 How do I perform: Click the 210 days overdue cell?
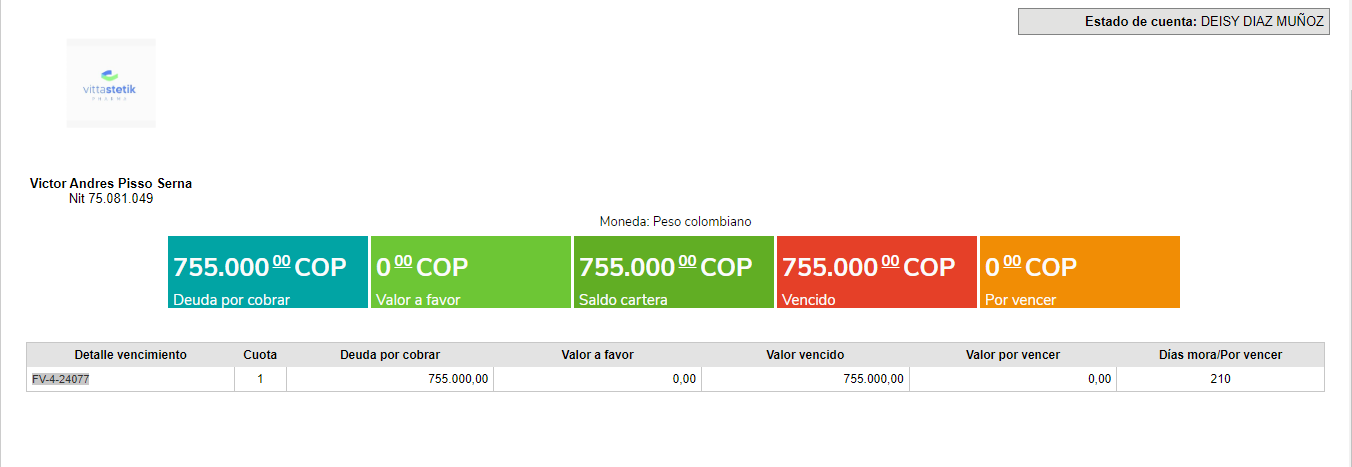pos(1220,379)
